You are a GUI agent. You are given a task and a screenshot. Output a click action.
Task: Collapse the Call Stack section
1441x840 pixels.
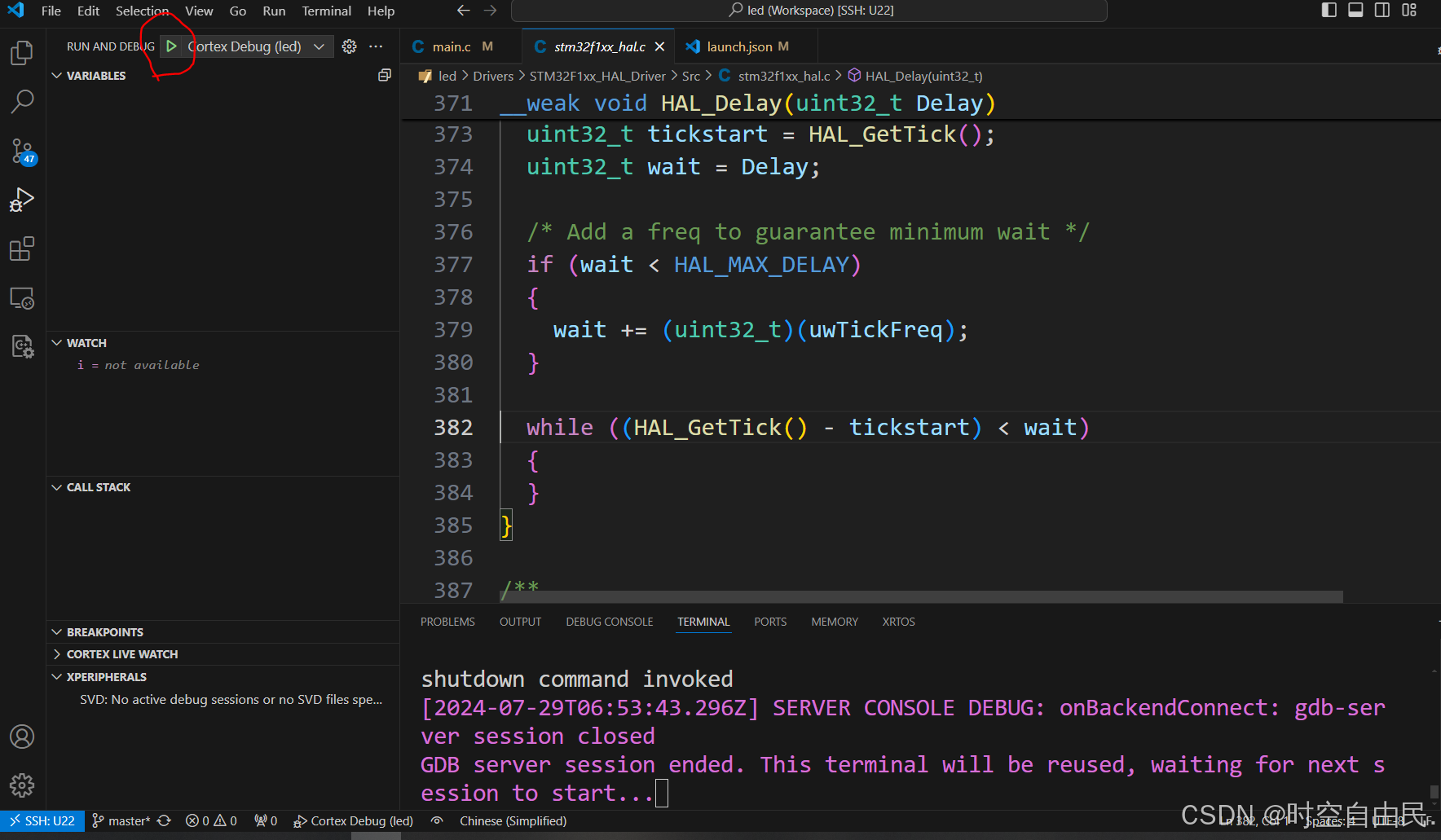(x=98, y=487)
